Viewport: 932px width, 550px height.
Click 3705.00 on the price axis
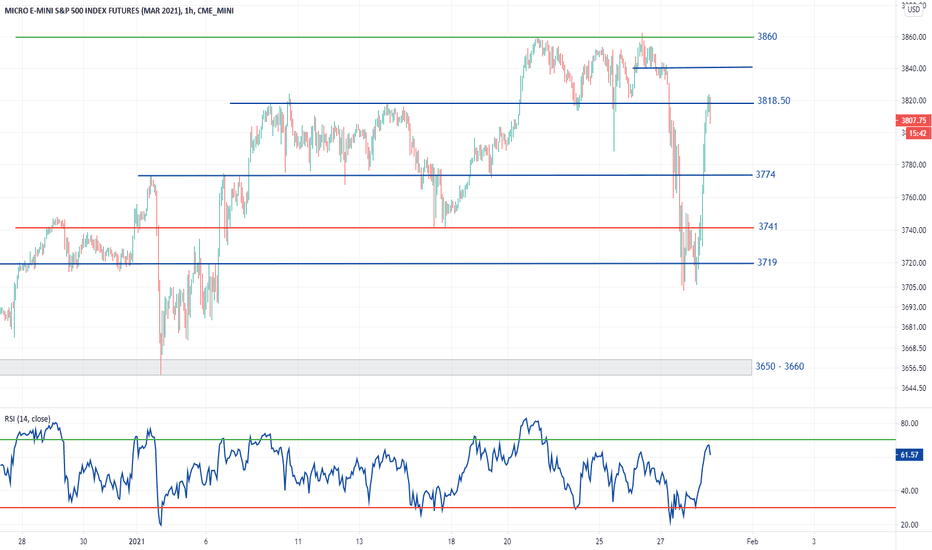pos(914,288)
